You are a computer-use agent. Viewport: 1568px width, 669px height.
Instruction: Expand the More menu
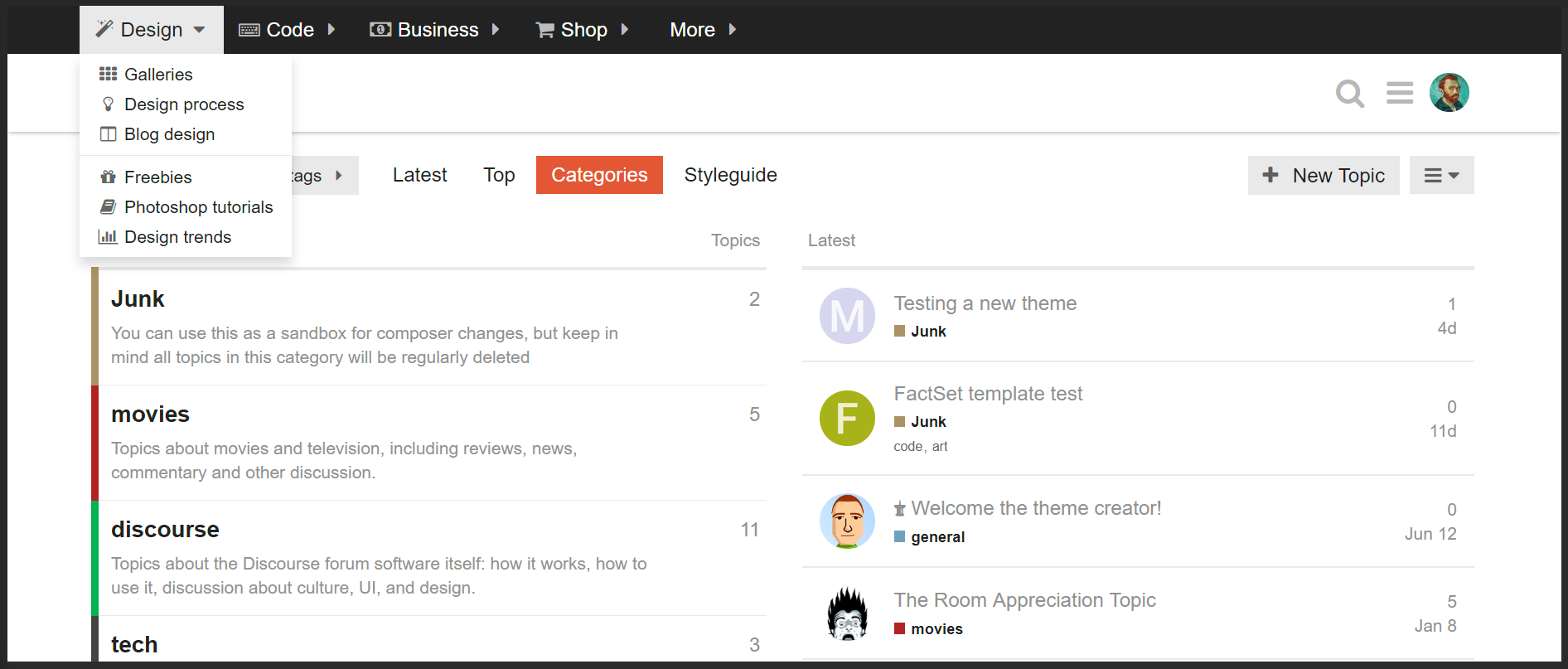coord(703,30)
